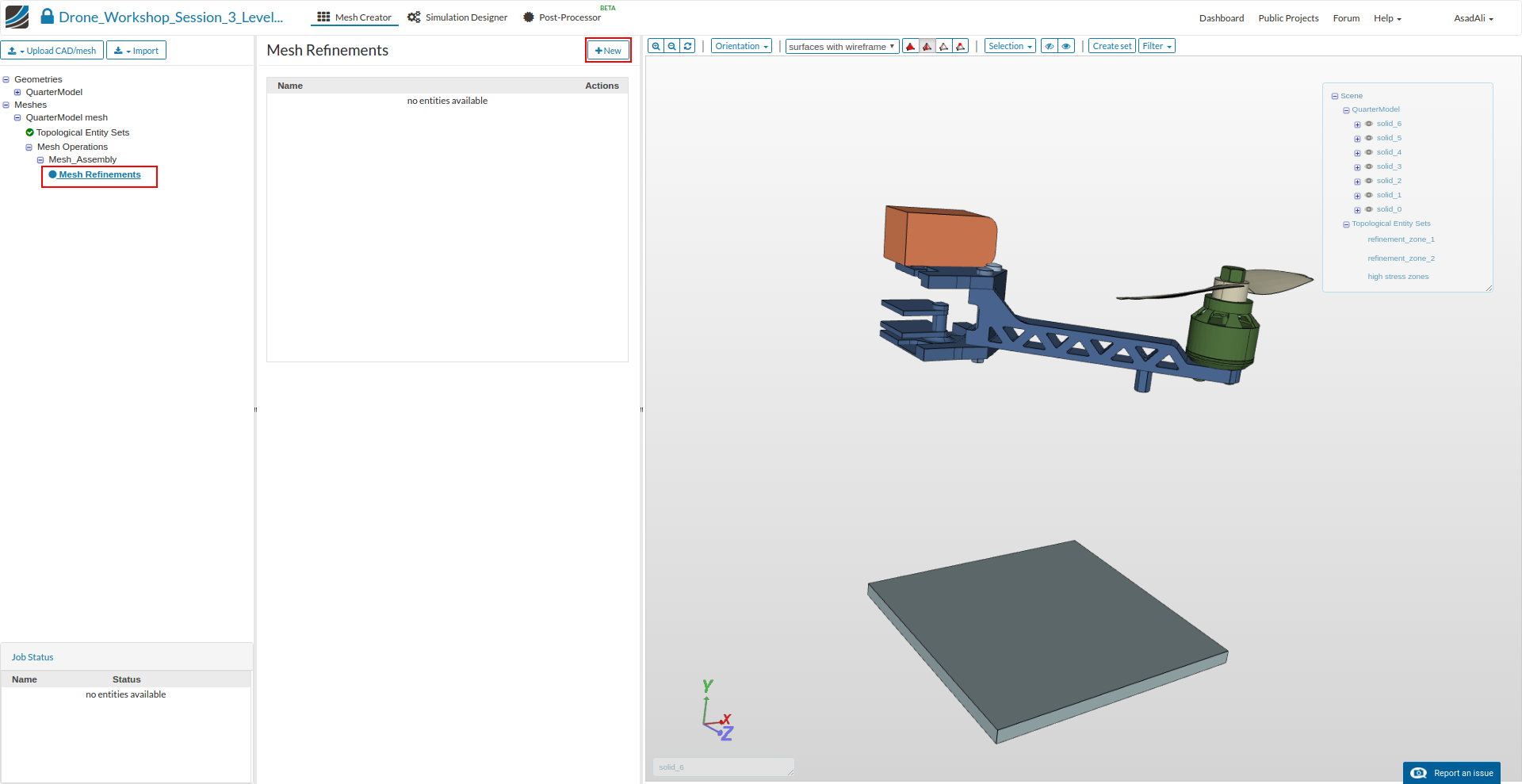This screenshot has height=784, width=1522.
Task: Toggle visibility of solid_6 in scene tree
Action: pos(1369,124)
